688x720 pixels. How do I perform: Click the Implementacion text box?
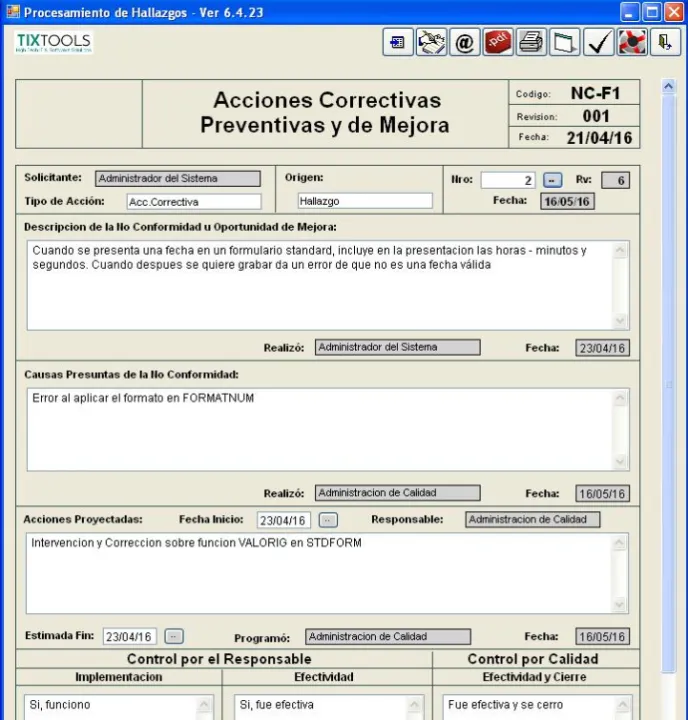(118, 706)
